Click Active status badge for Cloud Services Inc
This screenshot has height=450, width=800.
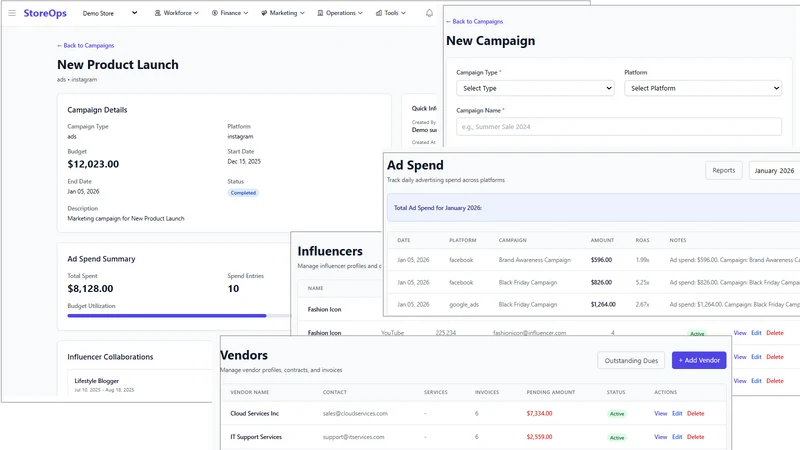pos(617,414)
